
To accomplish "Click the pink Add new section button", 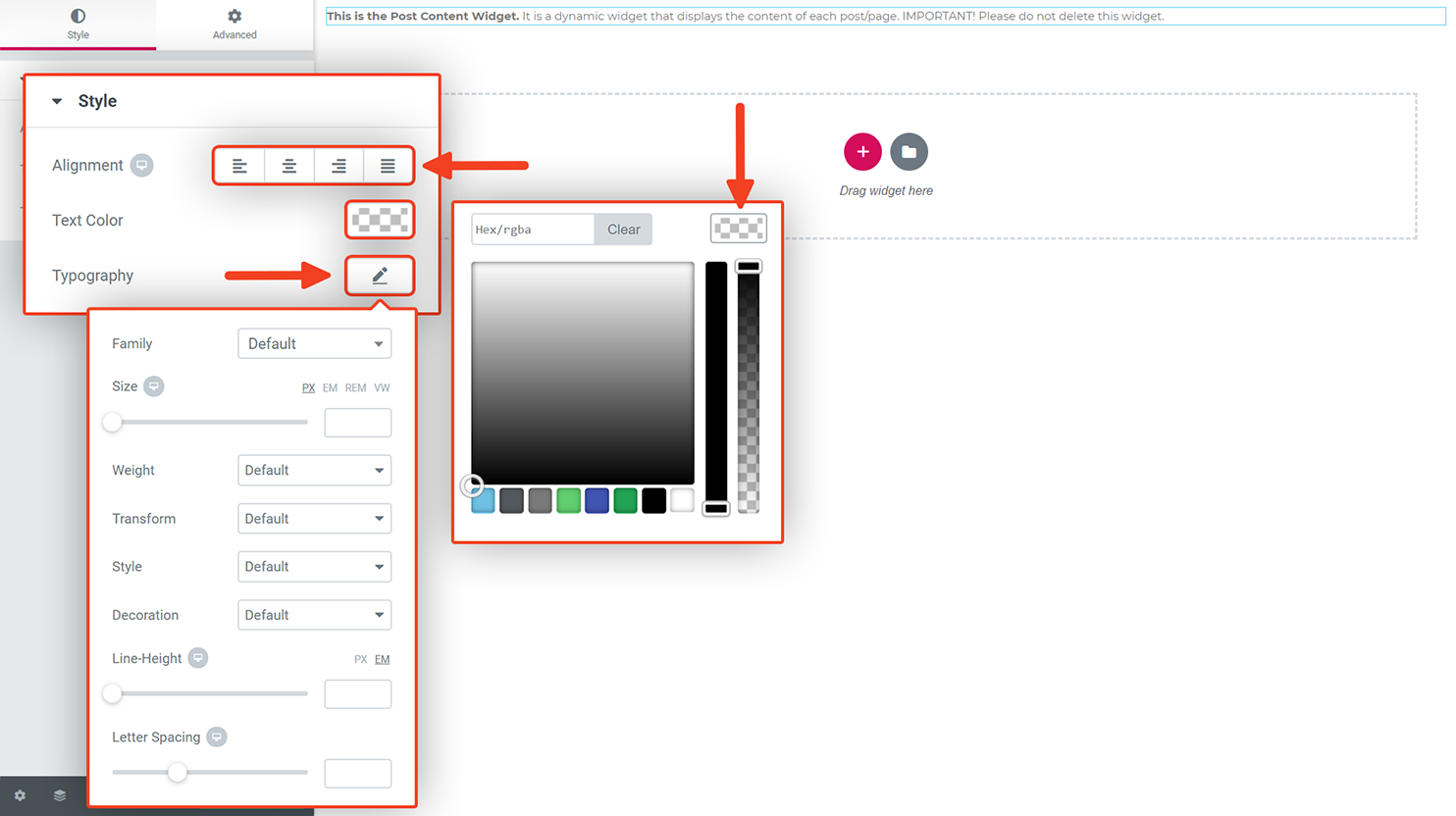I will click(x=862, y=151).
